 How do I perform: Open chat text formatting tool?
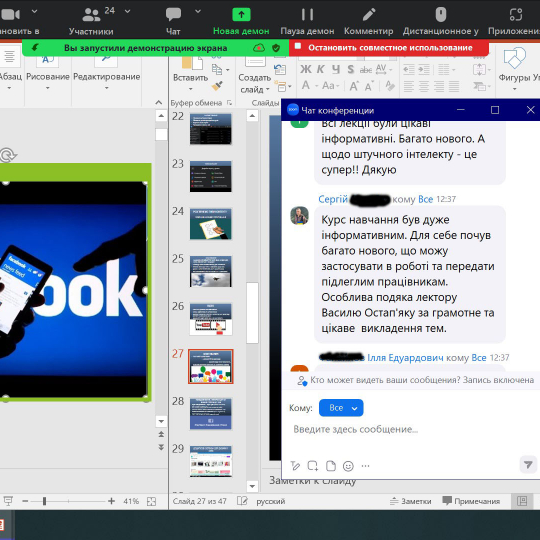tap(295, 466)
